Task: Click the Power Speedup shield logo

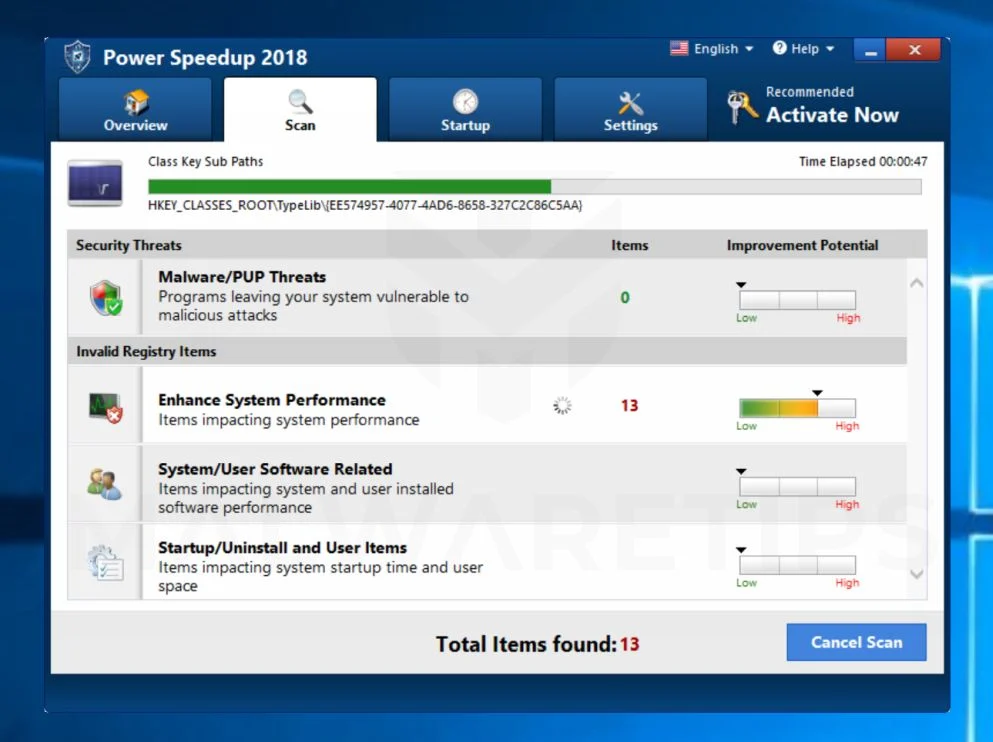Action: [77, 57]
